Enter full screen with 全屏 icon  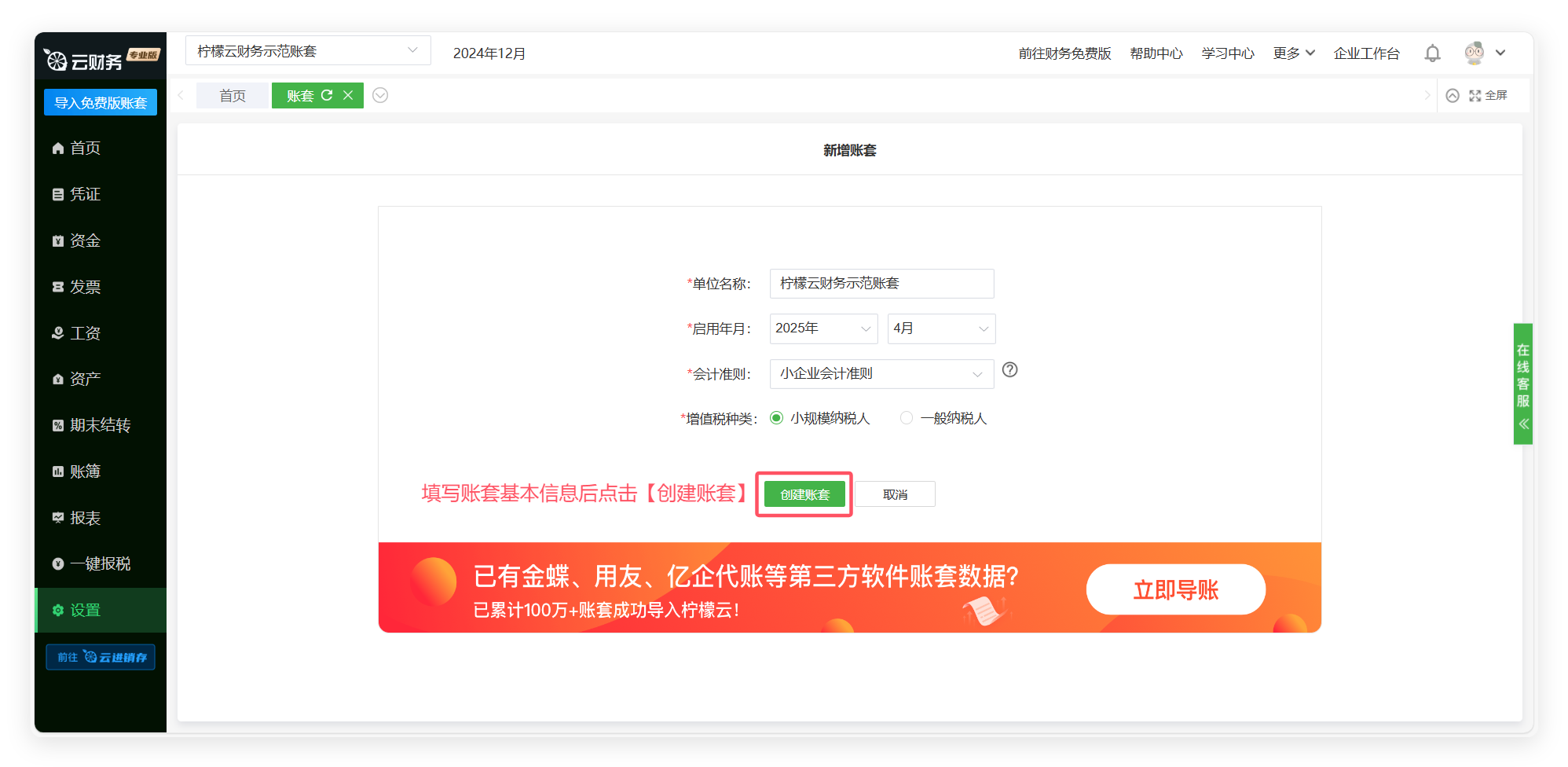(x=1487, y=95)
